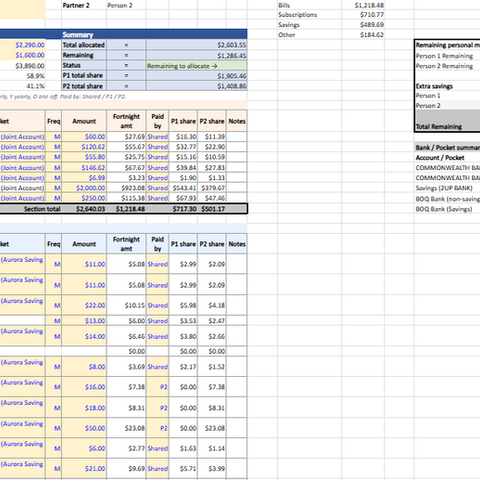Click the $717.30 section total P1 share

point(183,209)
